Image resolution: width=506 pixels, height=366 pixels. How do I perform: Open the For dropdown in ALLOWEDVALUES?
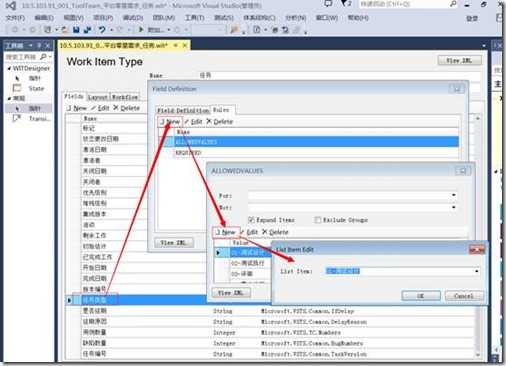pos(454,195)
